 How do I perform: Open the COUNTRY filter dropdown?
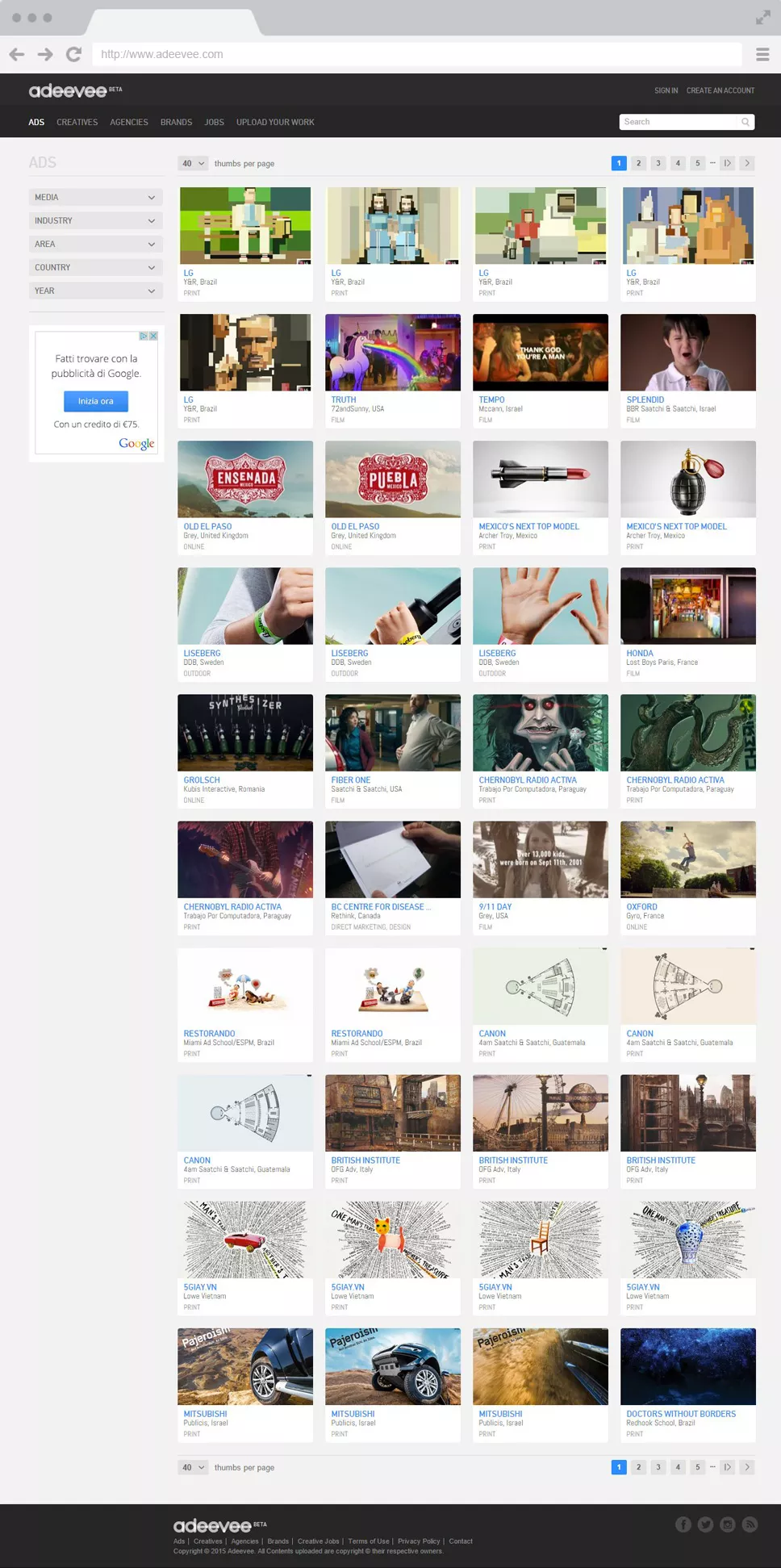[95, 267]
